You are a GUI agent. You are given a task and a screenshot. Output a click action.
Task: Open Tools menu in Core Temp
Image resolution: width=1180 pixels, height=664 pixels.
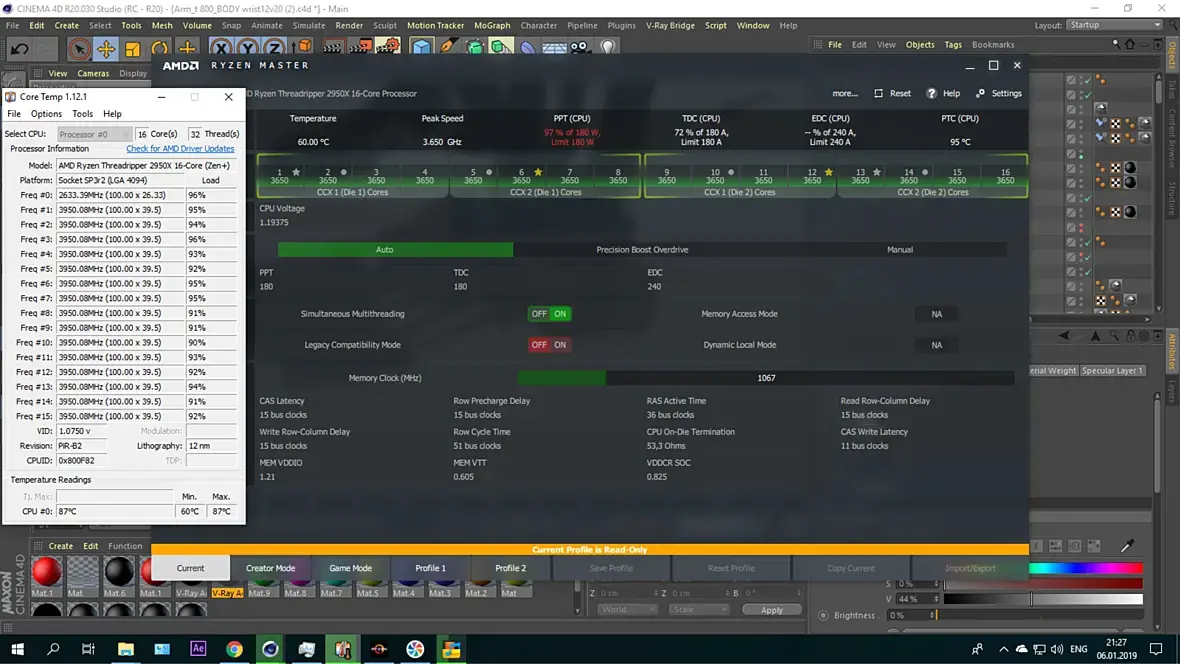(x=83, y=114)
